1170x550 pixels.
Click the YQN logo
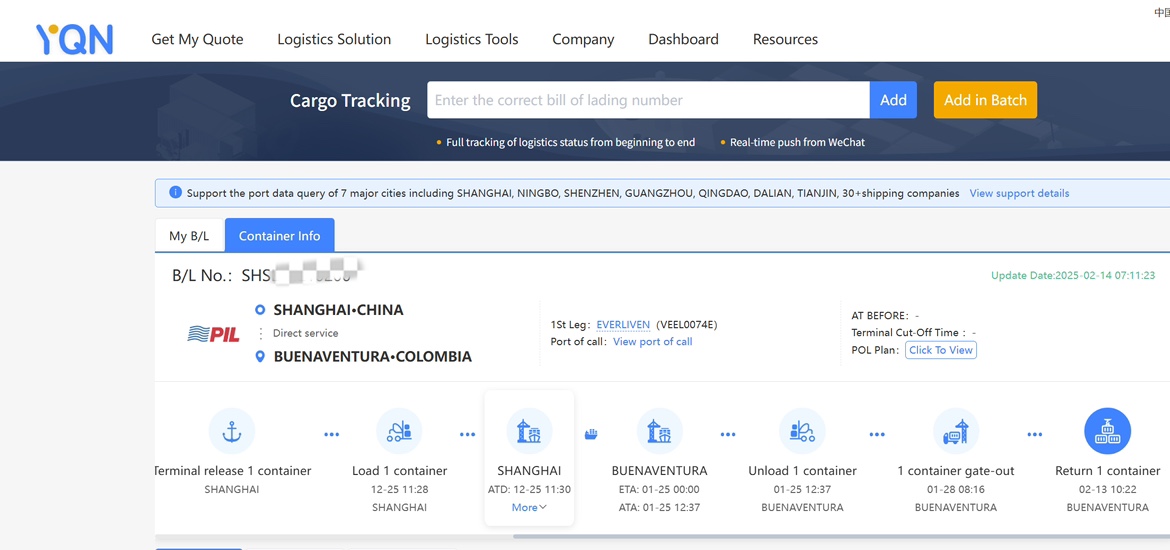coord(75,40)
